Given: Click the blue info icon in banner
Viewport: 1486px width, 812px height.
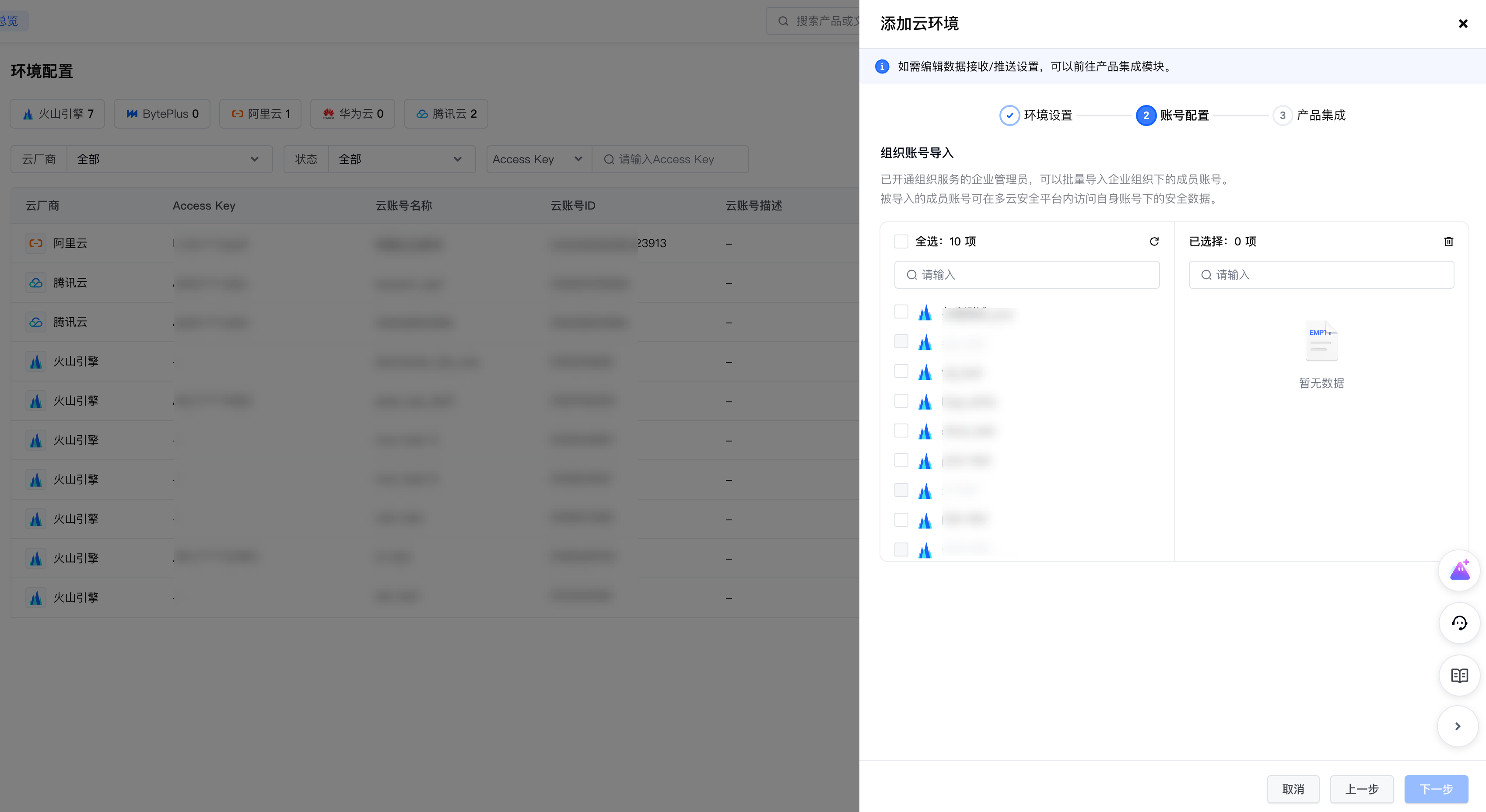Looking at the screenshot, I should tap(881, 66).
